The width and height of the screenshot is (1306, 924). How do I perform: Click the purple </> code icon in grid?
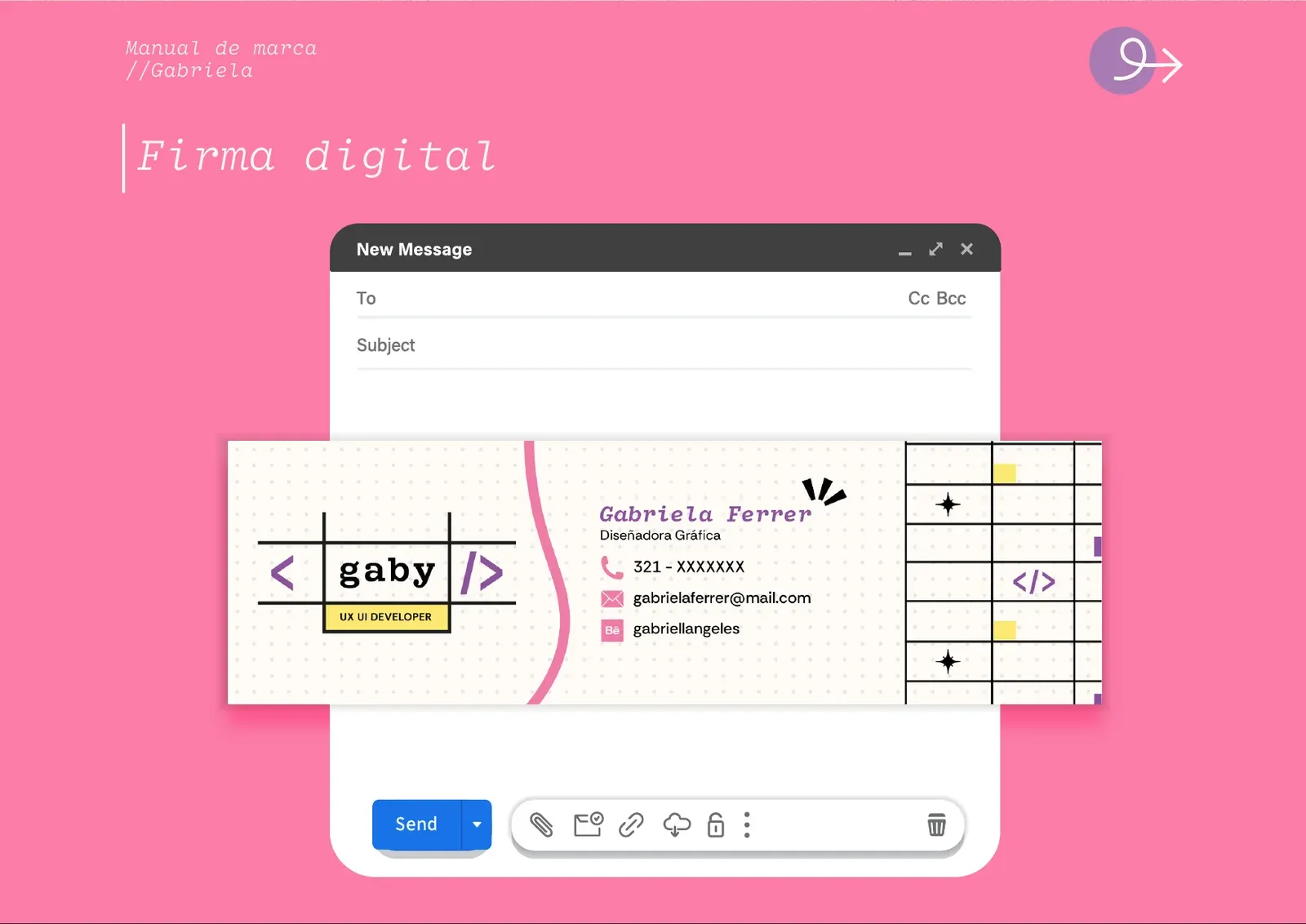1034,581
